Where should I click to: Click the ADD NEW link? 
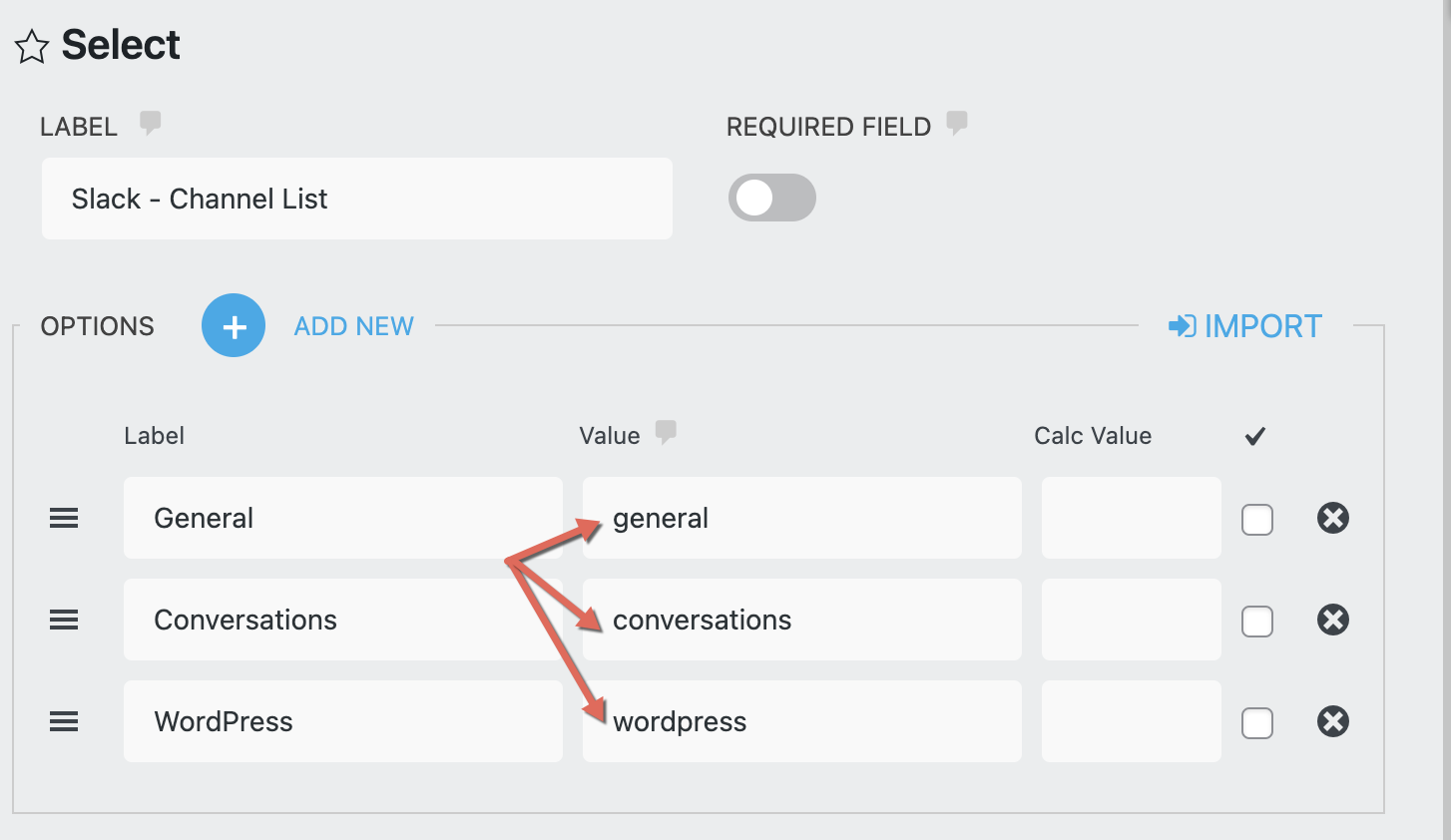pos(353,326)
